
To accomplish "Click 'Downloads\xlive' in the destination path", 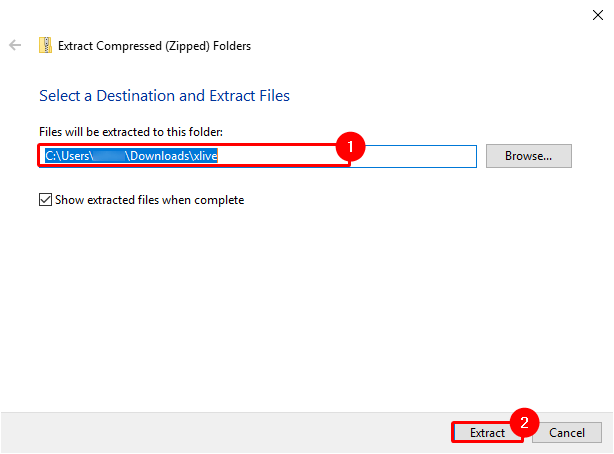I will tap(173, 156).
